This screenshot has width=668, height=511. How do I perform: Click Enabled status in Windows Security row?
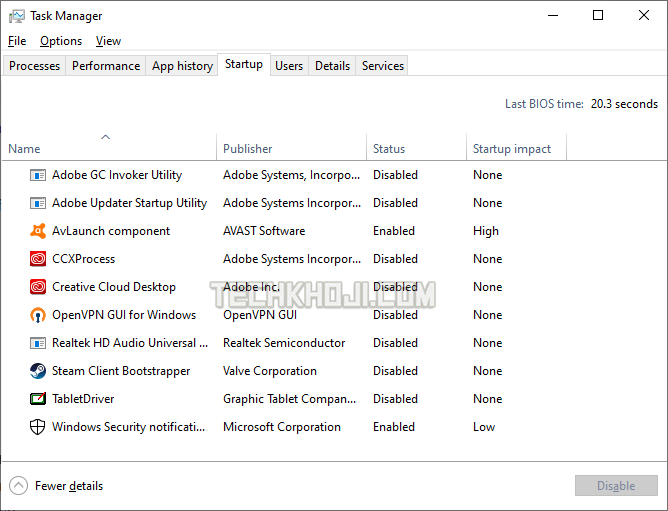click(x=394, y=427)
